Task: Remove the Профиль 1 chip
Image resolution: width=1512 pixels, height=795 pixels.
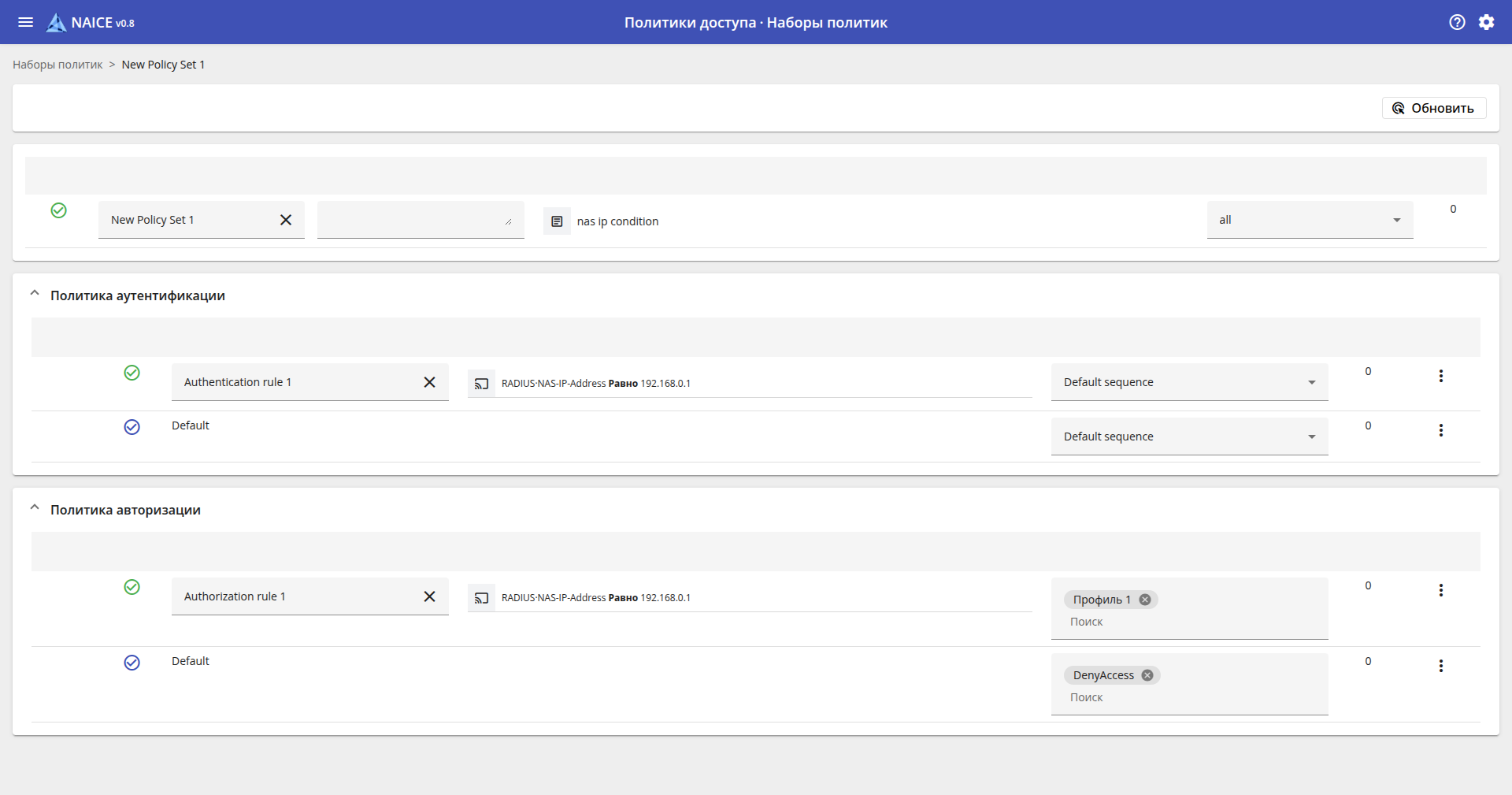Action: pos(1145,600)
